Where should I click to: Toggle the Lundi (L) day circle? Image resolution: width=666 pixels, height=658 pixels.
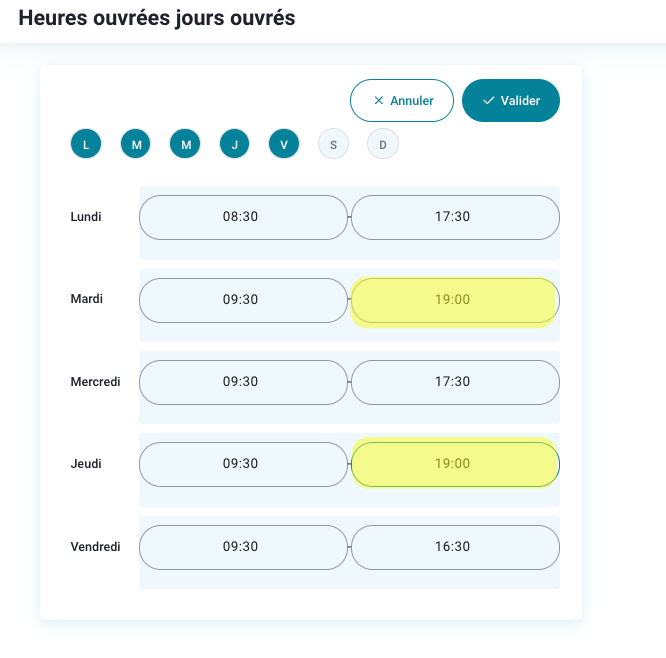(x=86, y=145)
